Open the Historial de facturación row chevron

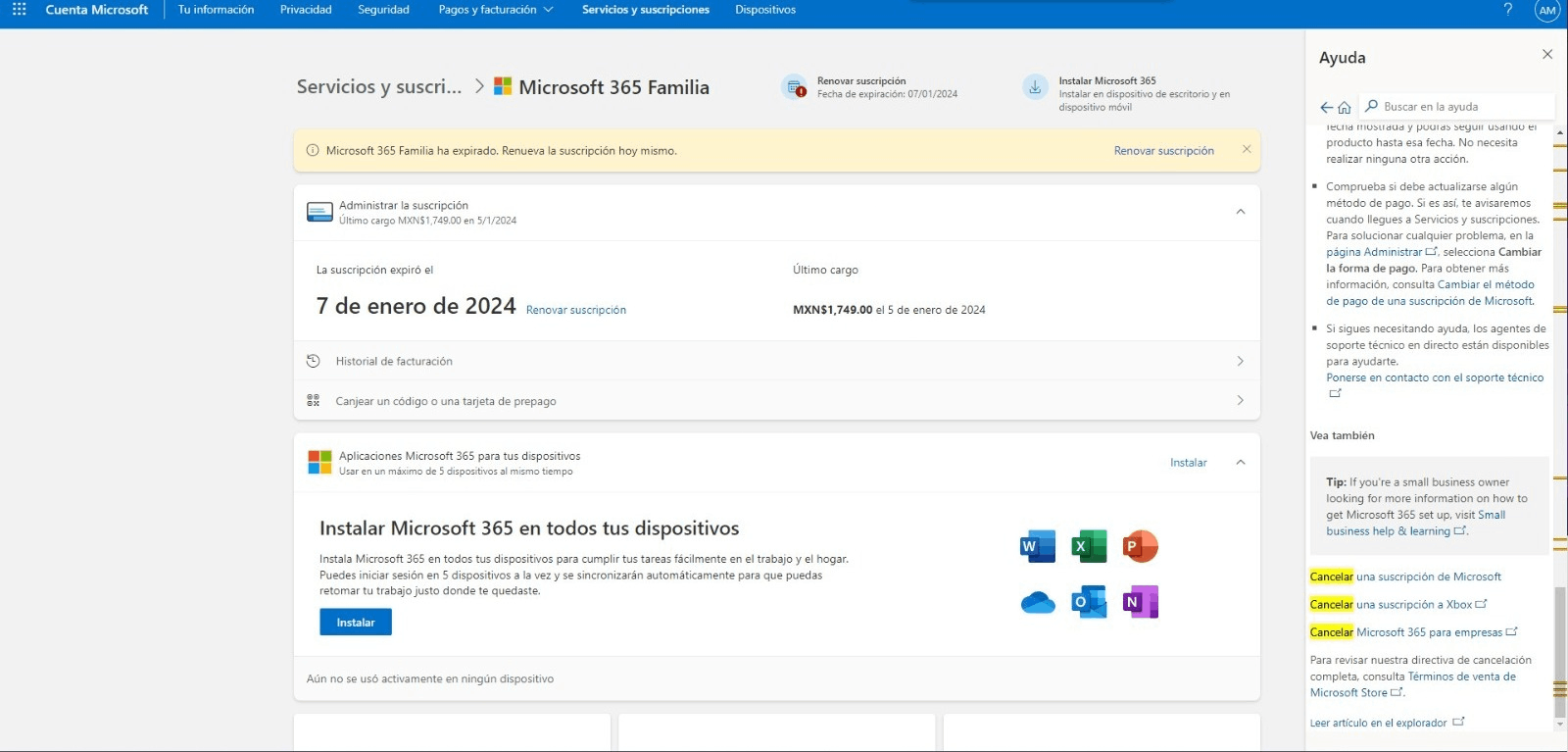click(x=1241, y=361)
